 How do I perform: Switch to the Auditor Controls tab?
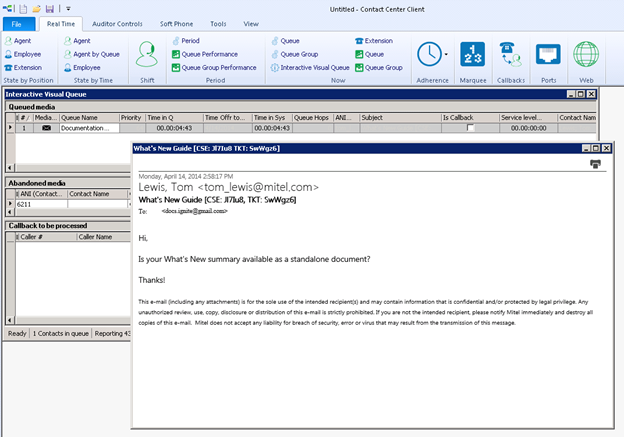pos(117,24)
